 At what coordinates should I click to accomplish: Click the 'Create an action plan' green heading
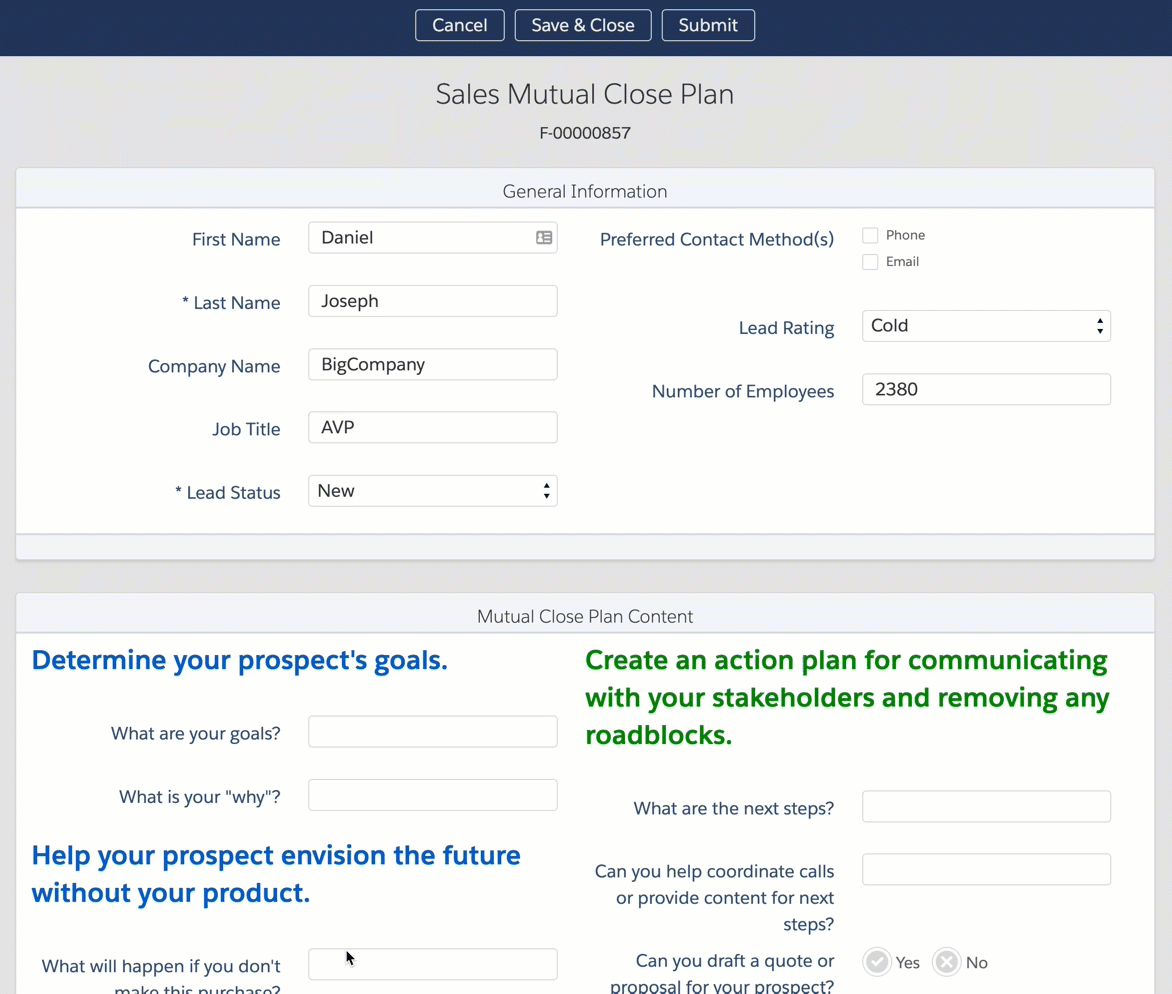pyautogui.click(x=847, y=697)
